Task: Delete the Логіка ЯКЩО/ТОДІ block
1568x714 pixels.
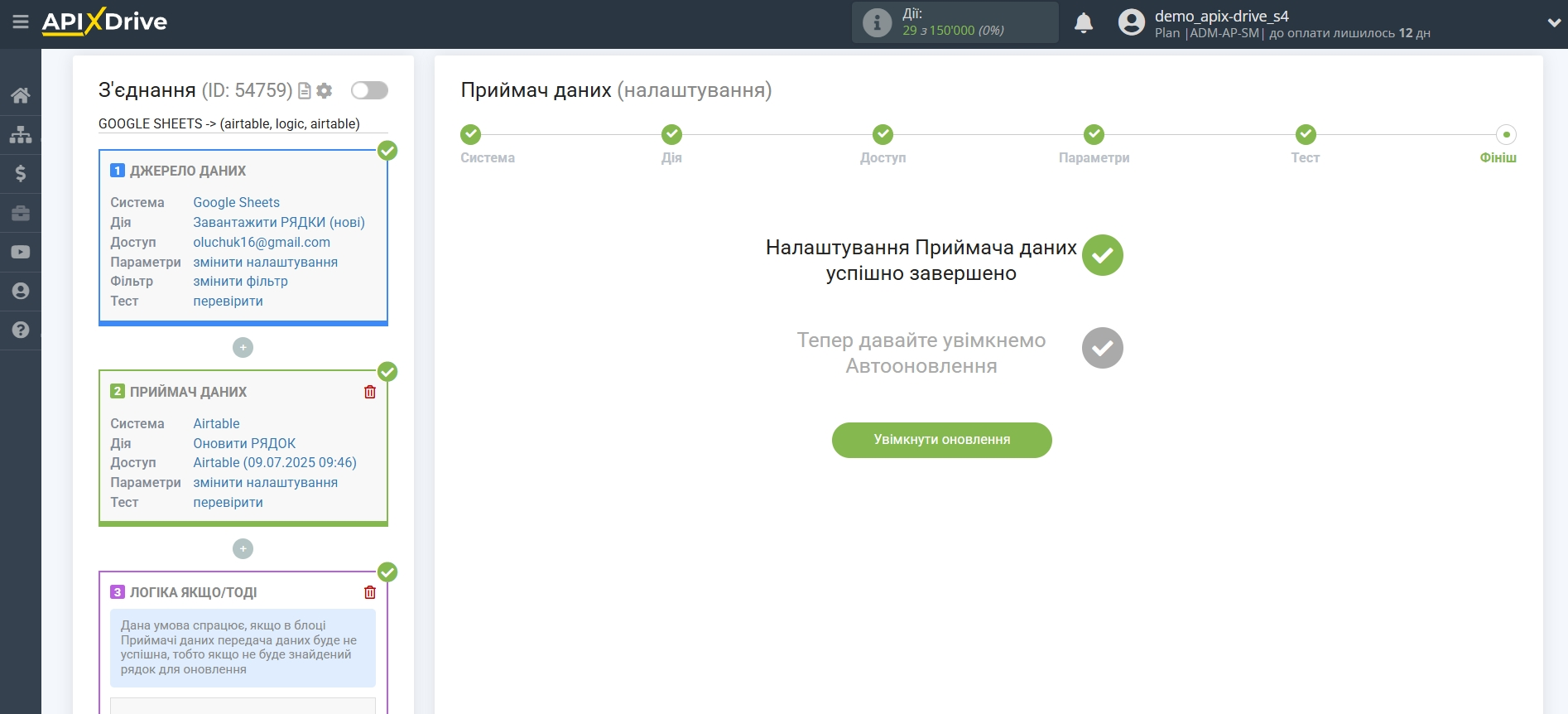Action: (370, 592)
